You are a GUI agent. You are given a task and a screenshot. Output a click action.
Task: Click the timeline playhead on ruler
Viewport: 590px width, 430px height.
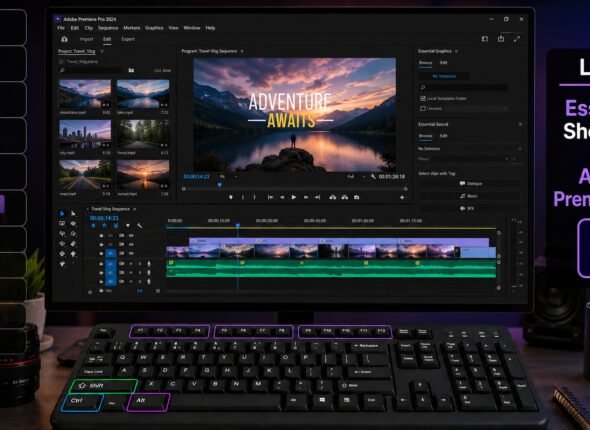(238, 226)
